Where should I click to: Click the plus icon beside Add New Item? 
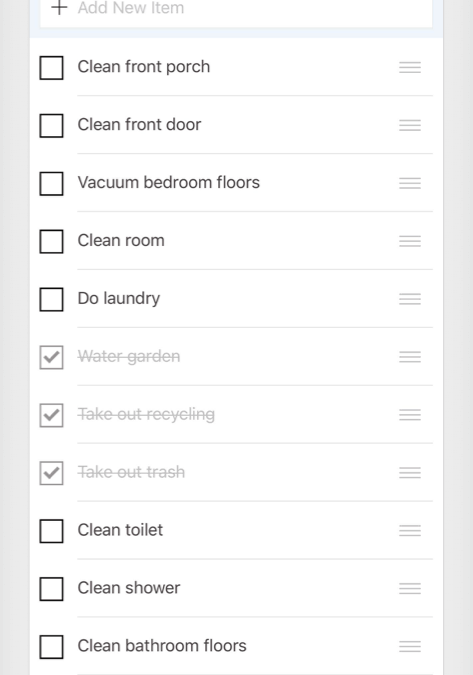59,7
